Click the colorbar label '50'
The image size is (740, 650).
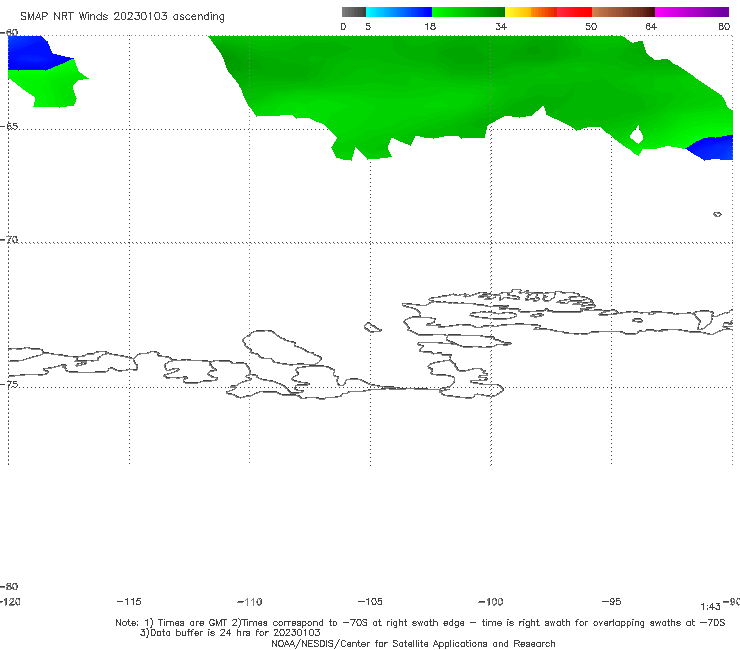[591, 26]
